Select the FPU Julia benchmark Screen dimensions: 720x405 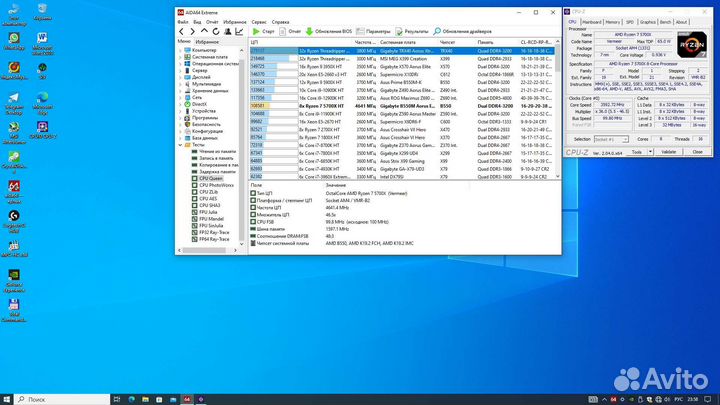[x=208, y=212]
